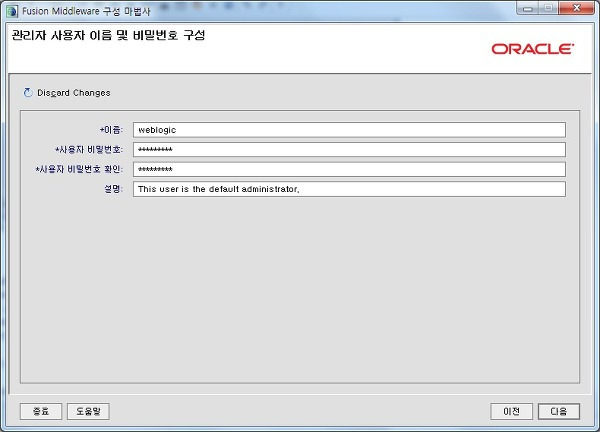Click the 종료 exit button

[x=41, y=411]
